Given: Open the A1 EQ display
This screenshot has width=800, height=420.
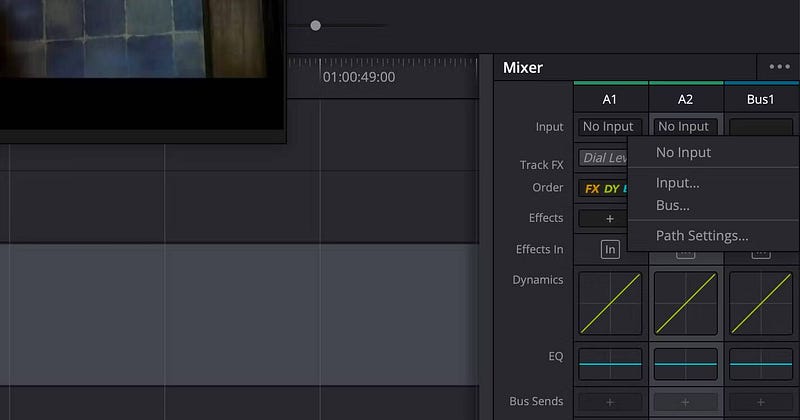Looking at the screenshot, I should click(x=610, y=364).
